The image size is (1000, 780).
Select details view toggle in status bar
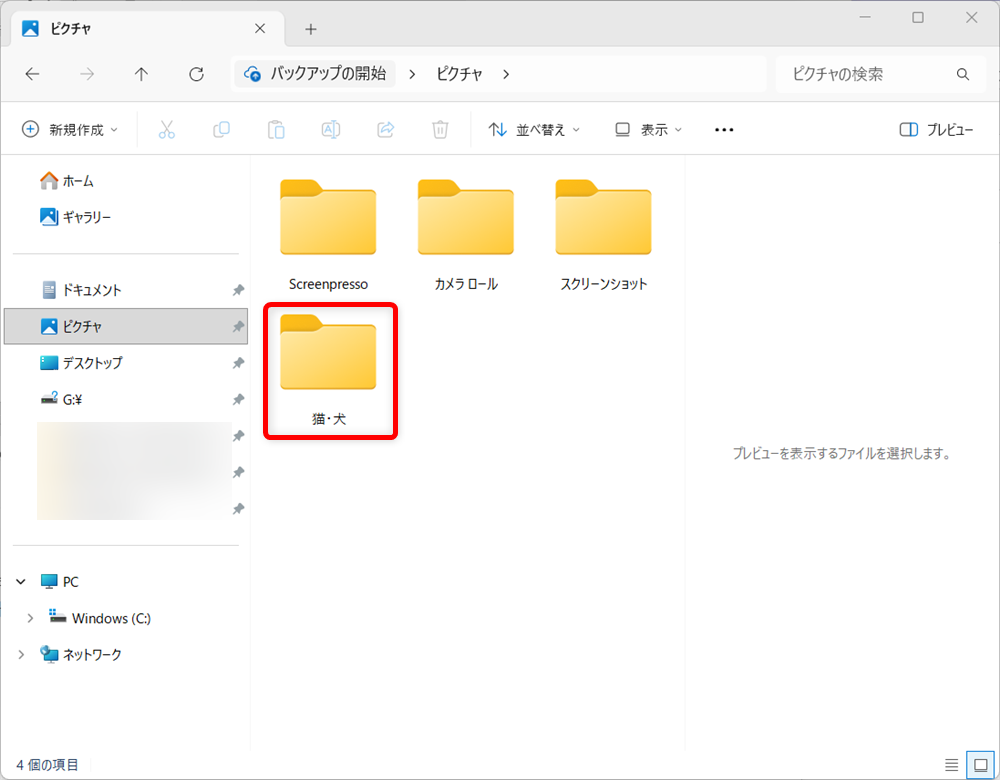point(951,763)
